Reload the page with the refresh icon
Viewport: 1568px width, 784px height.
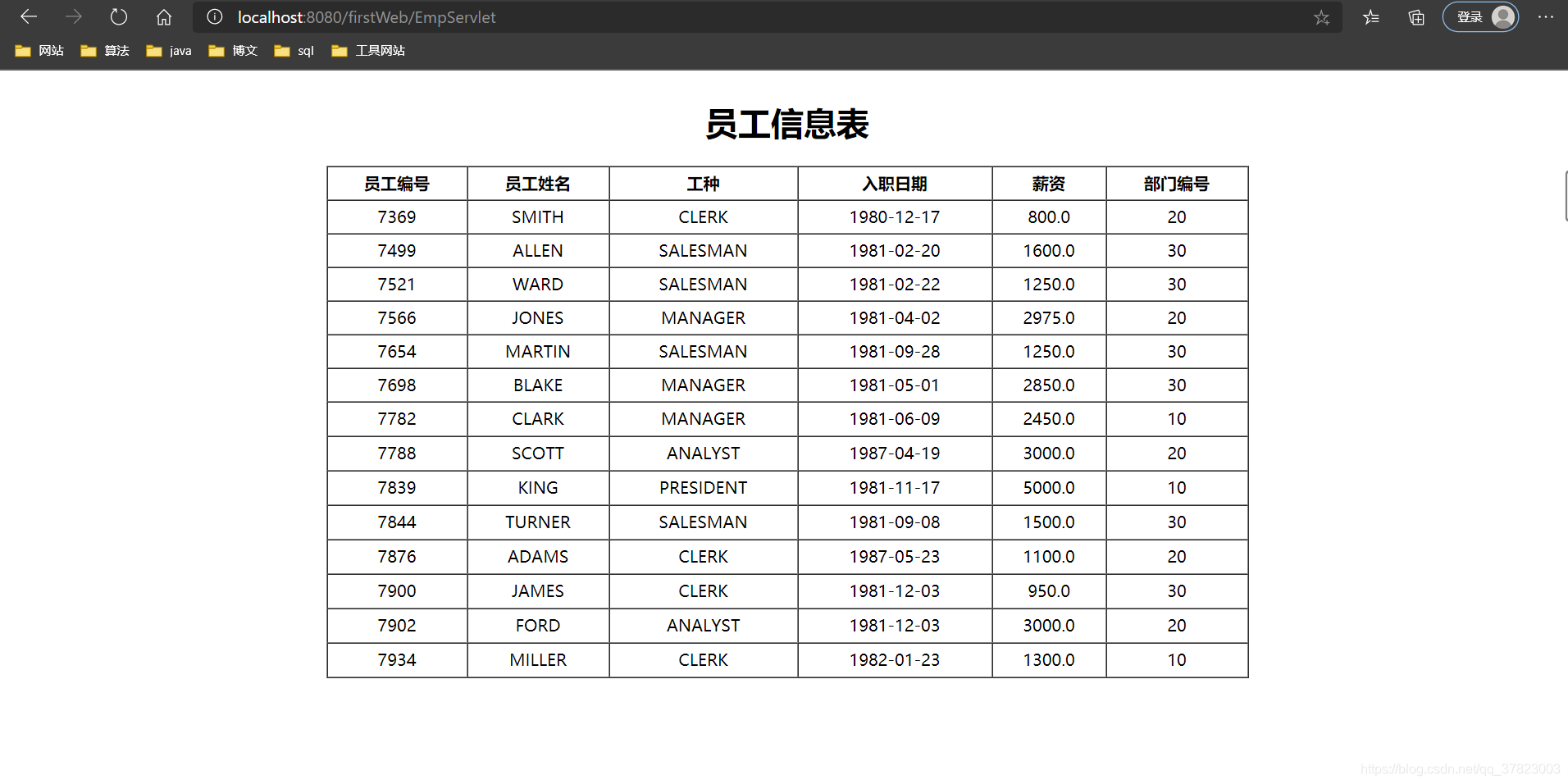click(x=119, y=16)
